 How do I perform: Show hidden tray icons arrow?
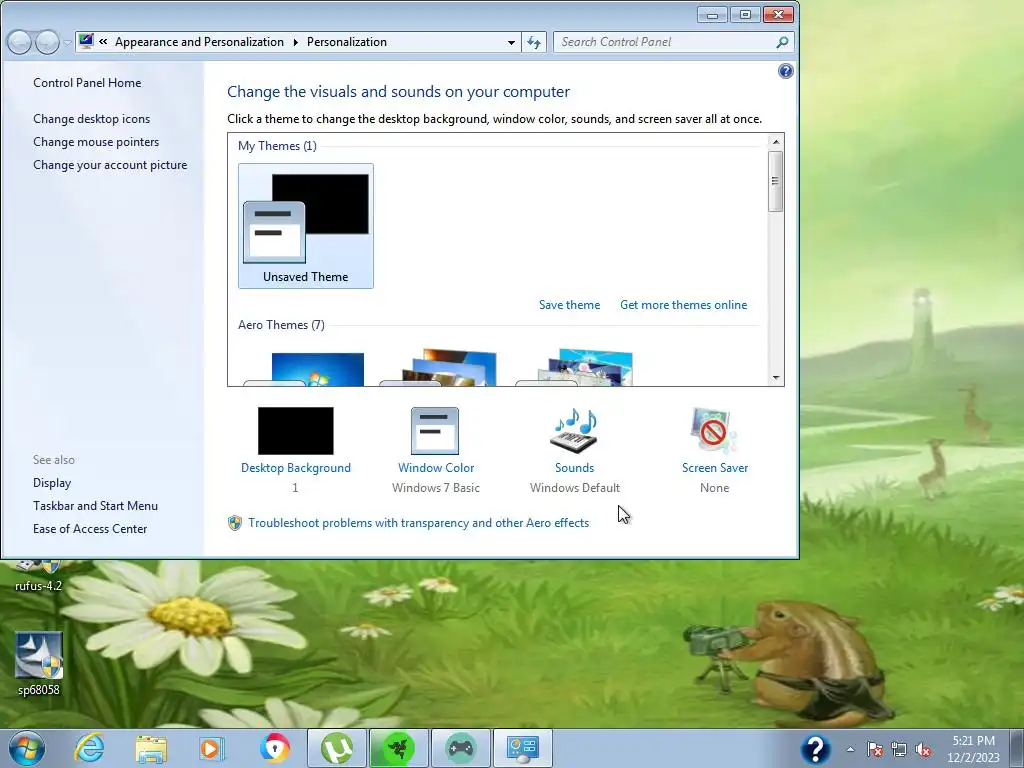coord(850,749)
